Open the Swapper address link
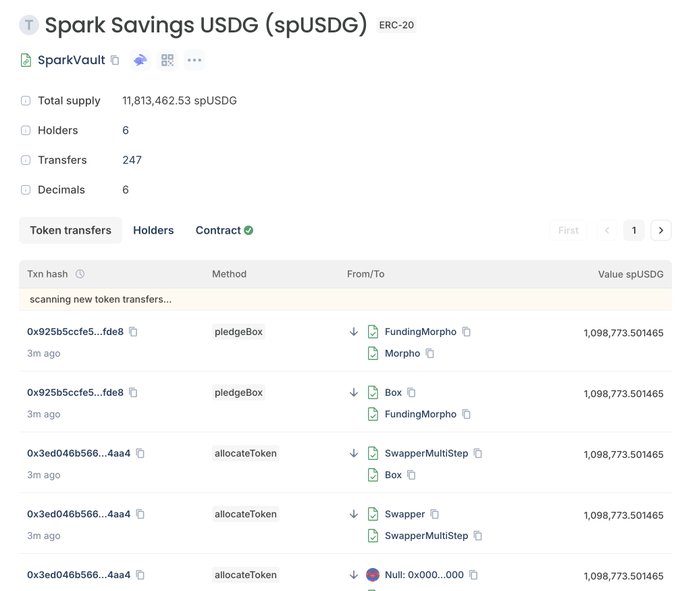Screen dimensions: 680x591 405,514
